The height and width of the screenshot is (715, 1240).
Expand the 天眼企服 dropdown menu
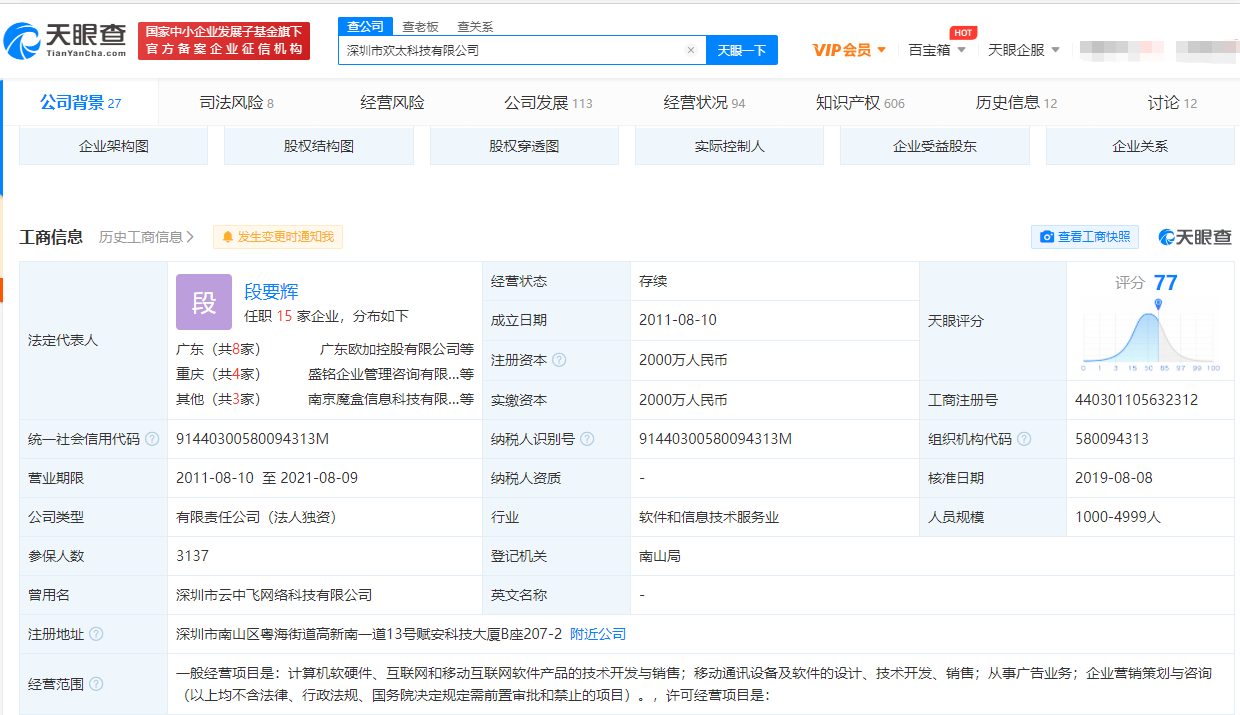tap(1024, 50)
